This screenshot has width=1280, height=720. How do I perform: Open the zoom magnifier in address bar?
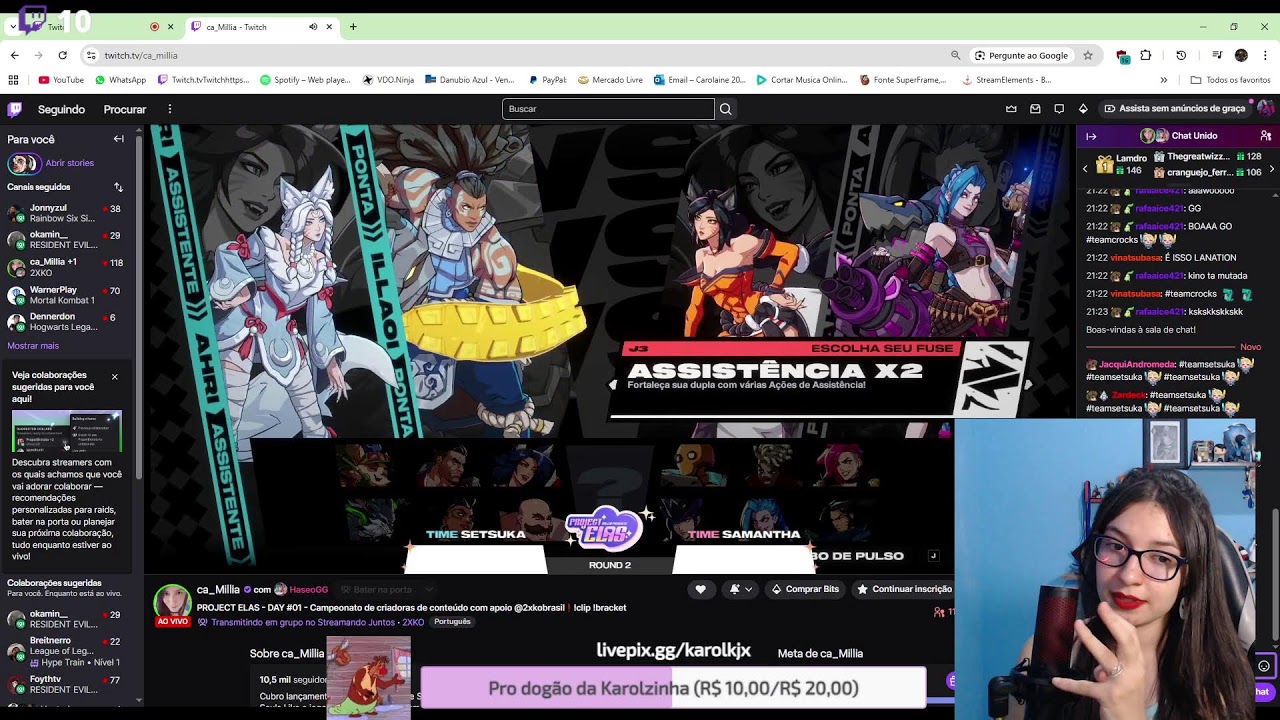click(x=955, y=55)
